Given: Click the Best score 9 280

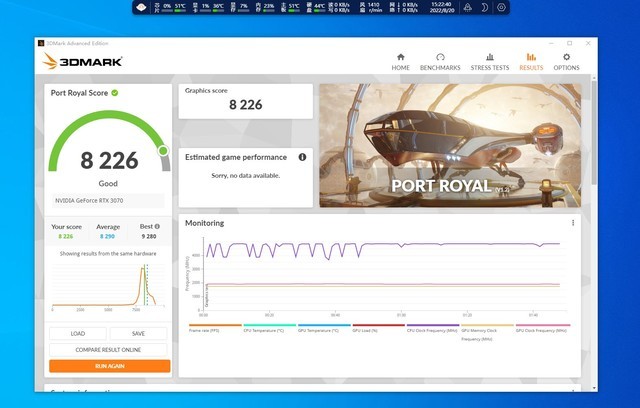Looking at the screenshot, I should coord(149,236).
